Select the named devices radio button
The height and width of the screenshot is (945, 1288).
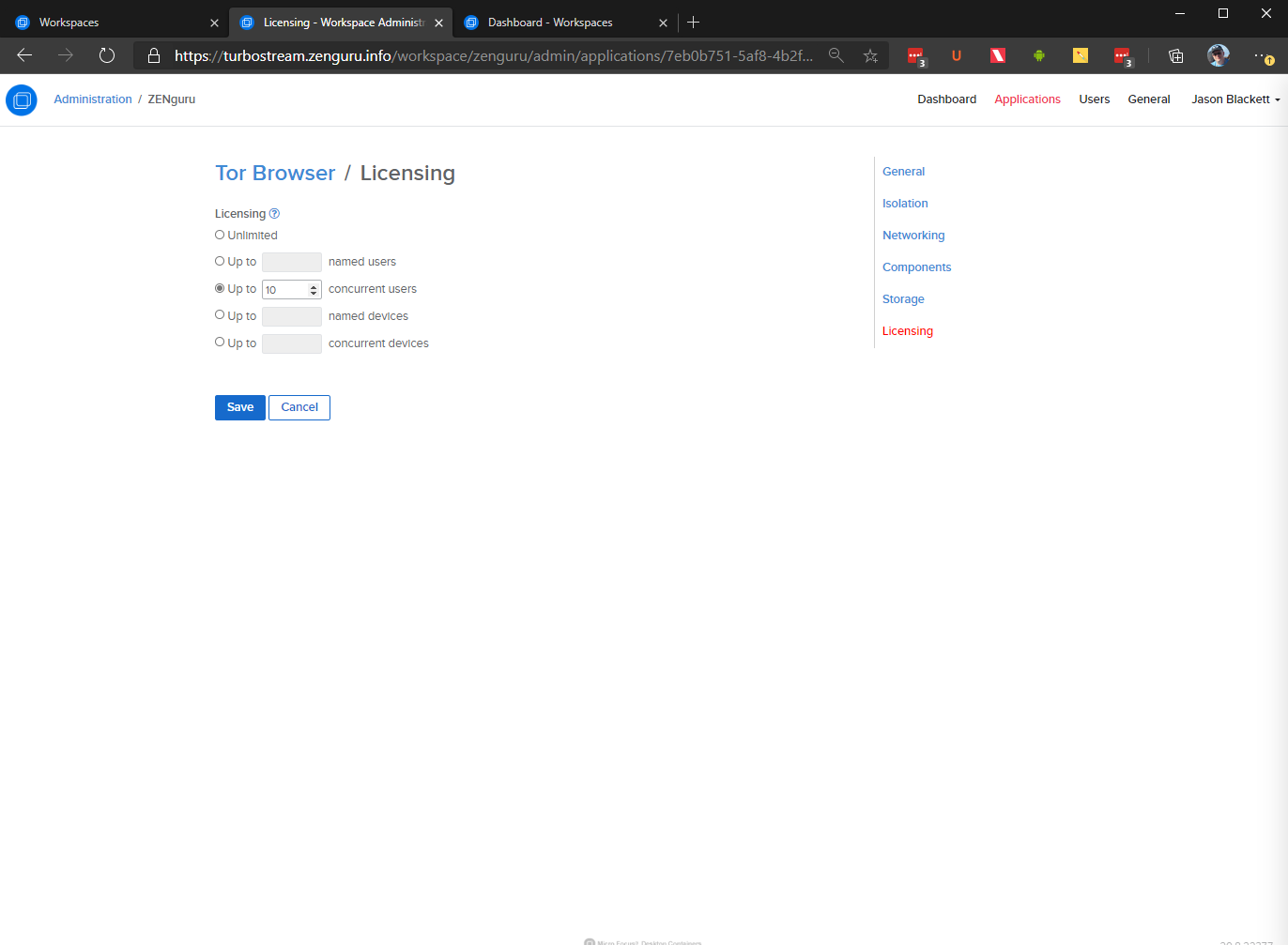click(x=220, y=314)
